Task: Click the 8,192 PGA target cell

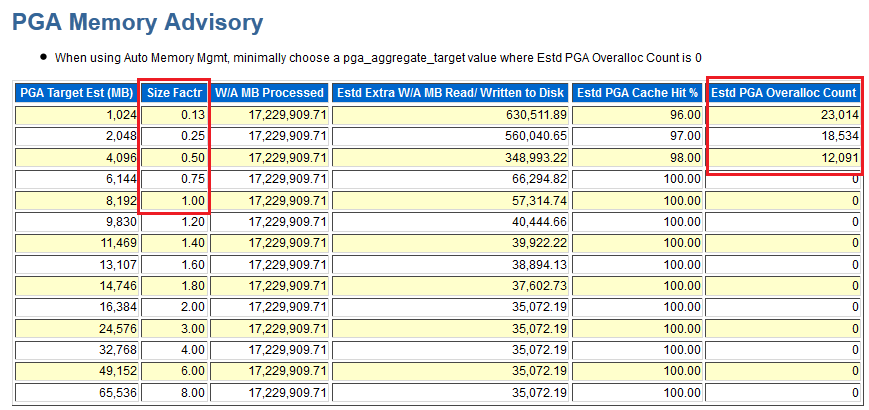Action: (77, 201)
